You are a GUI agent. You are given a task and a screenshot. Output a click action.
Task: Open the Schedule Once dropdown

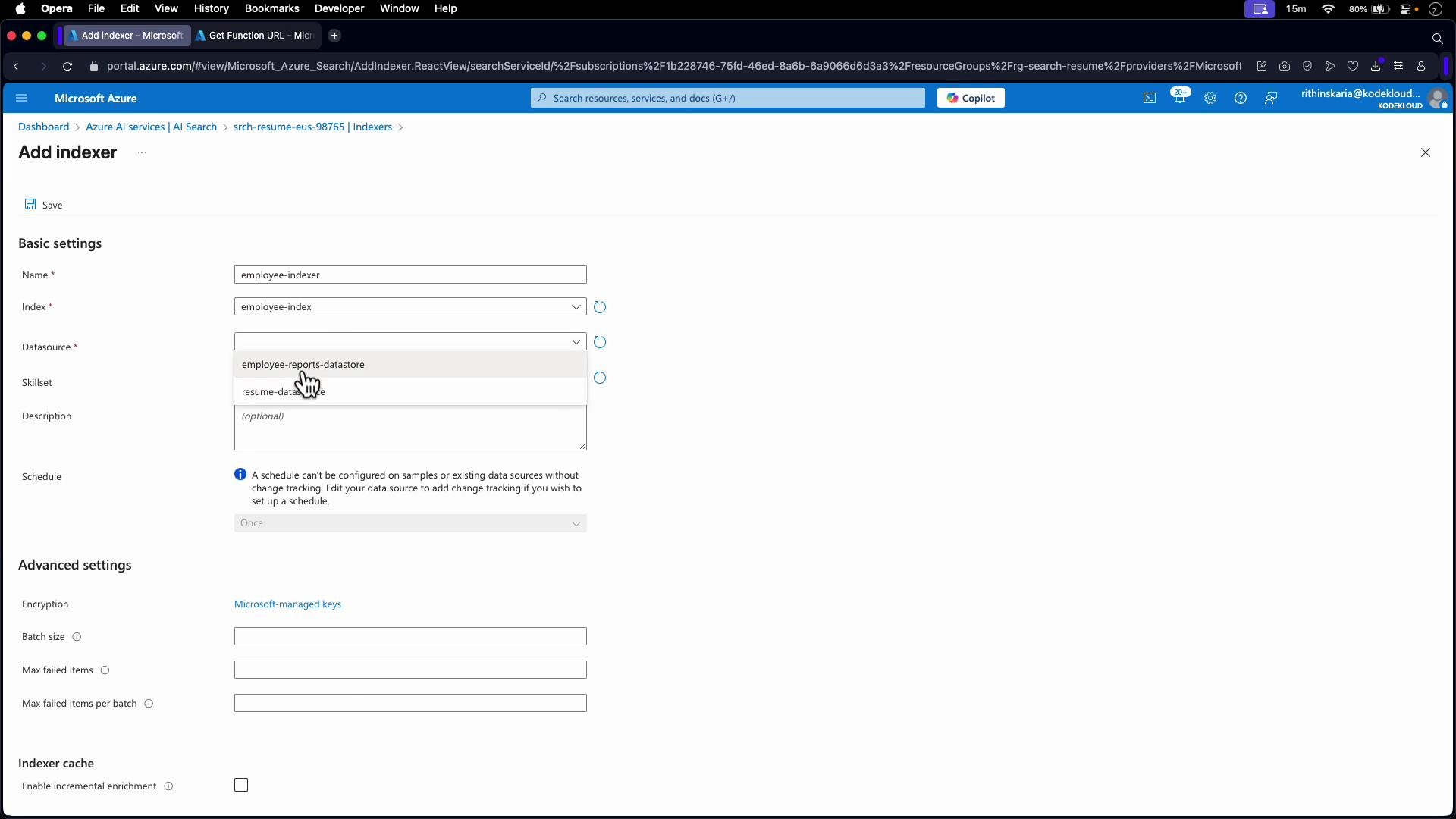410,523
